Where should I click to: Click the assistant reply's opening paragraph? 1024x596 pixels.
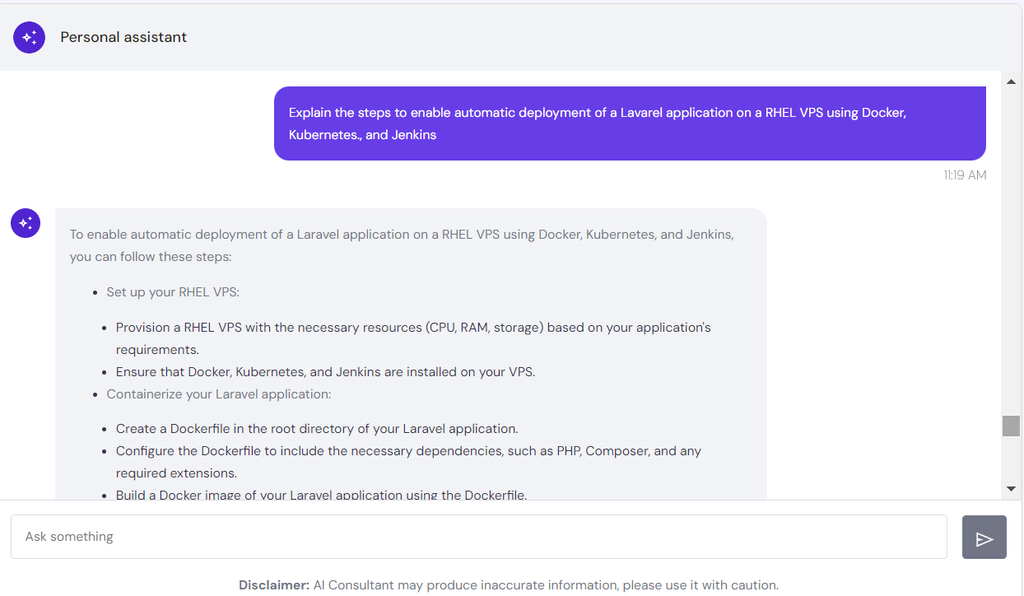click(402, 245)
